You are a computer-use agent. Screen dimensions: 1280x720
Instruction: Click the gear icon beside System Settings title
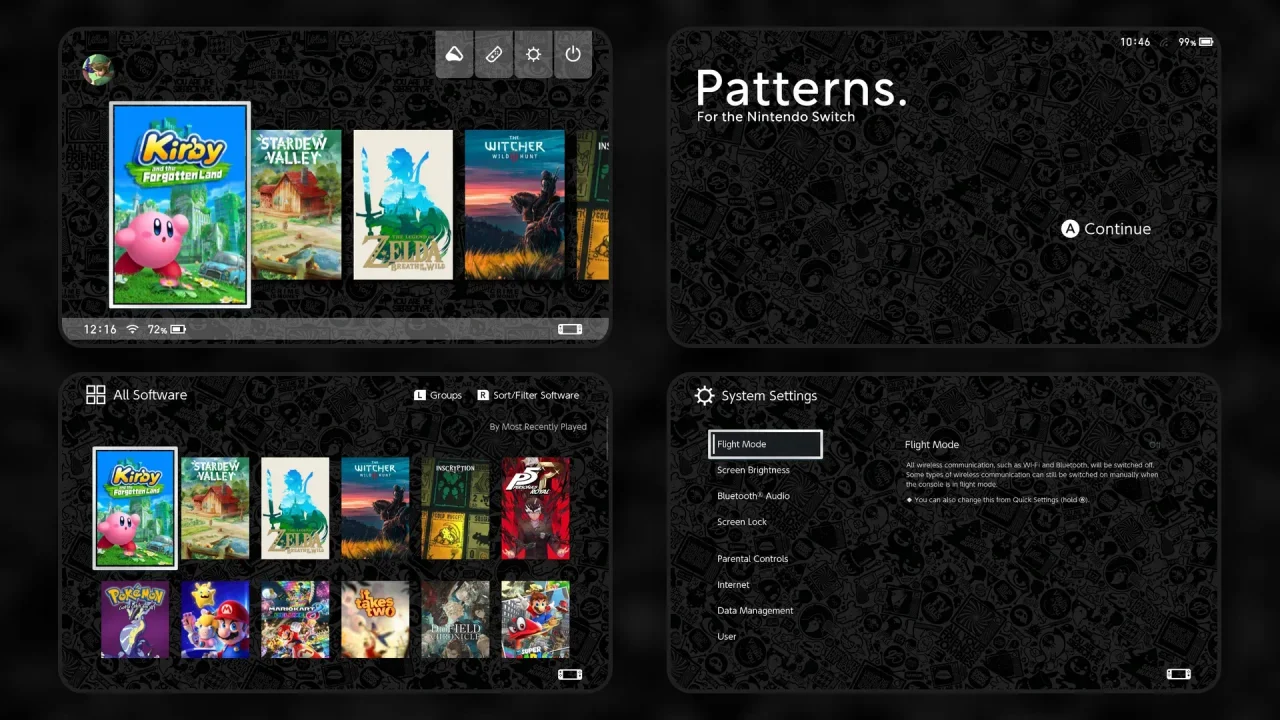705,396
